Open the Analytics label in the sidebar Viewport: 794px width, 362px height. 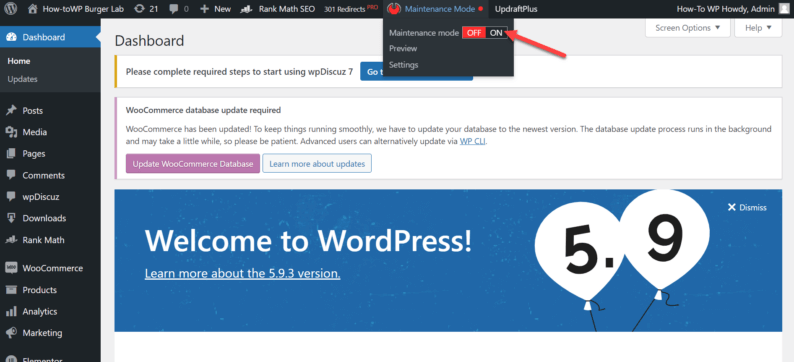click(39, 311)
